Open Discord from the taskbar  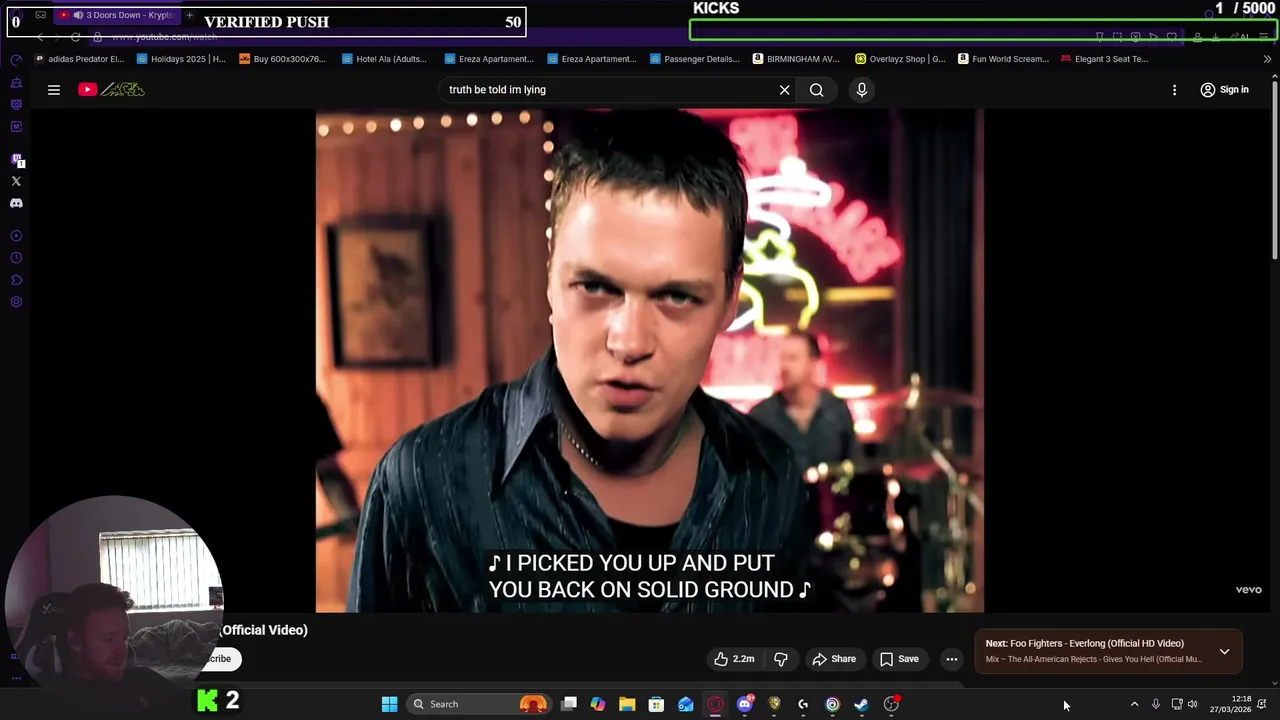point(745,704)
